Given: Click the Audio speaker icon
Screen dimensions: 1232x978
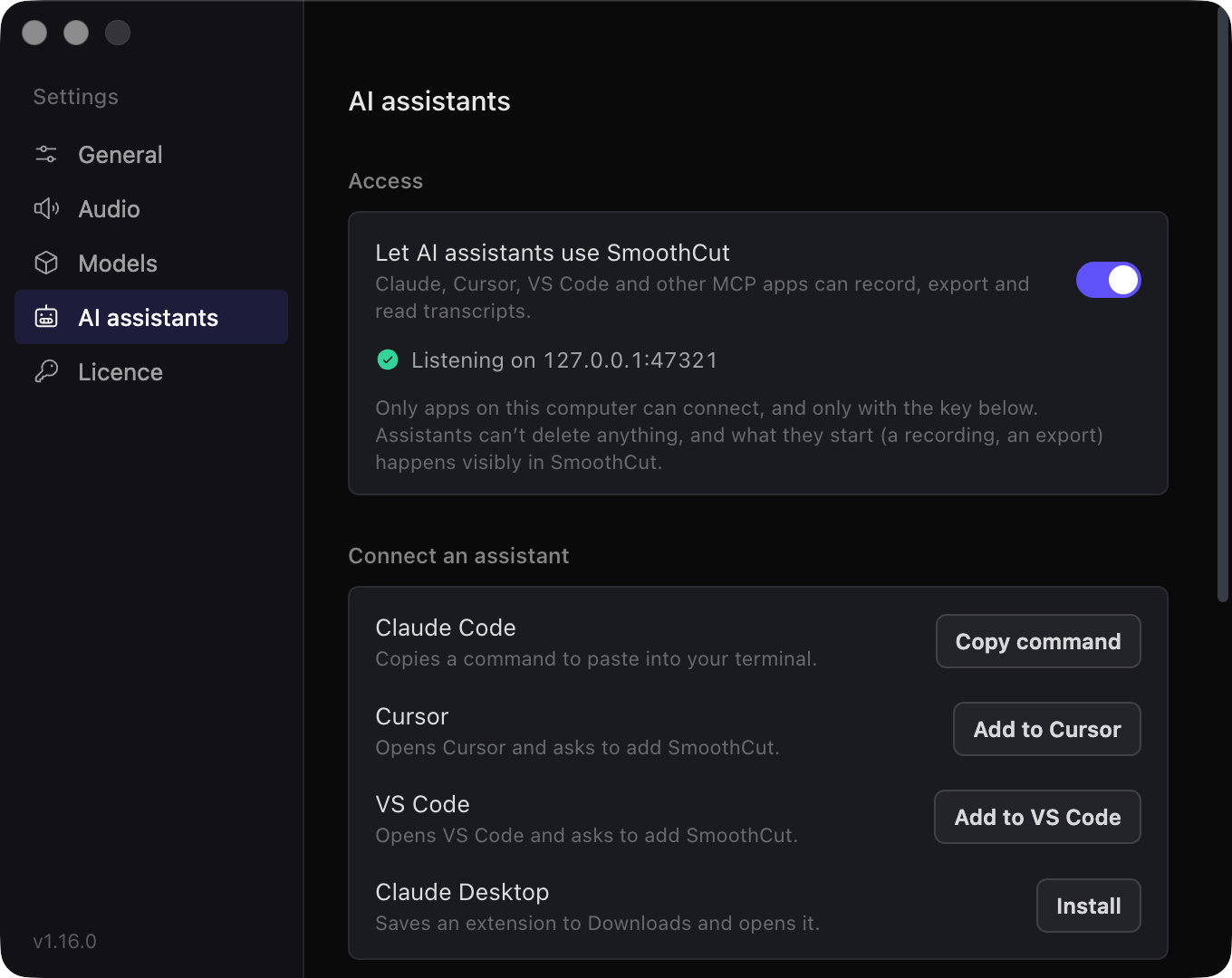Looking at the screenshot, I should coord(46,208).
